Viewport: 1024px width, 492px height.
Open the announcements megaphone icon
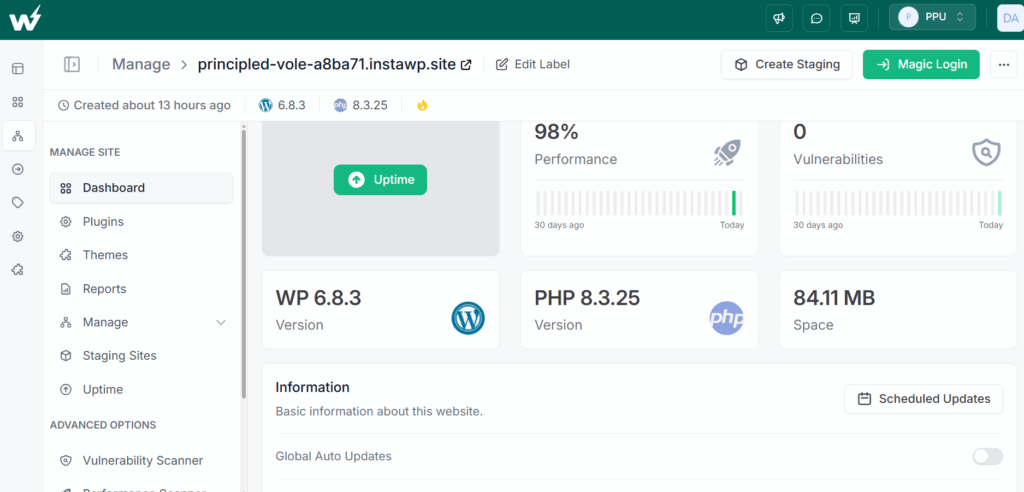tap(779, 18)
